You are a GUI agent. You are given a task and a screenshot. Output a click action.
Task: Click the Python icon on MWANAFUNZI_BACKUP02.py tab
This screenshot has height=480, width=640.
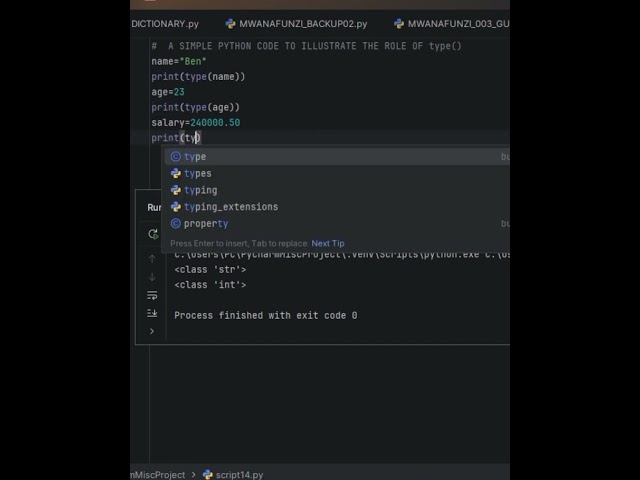[x=230, y=24]
